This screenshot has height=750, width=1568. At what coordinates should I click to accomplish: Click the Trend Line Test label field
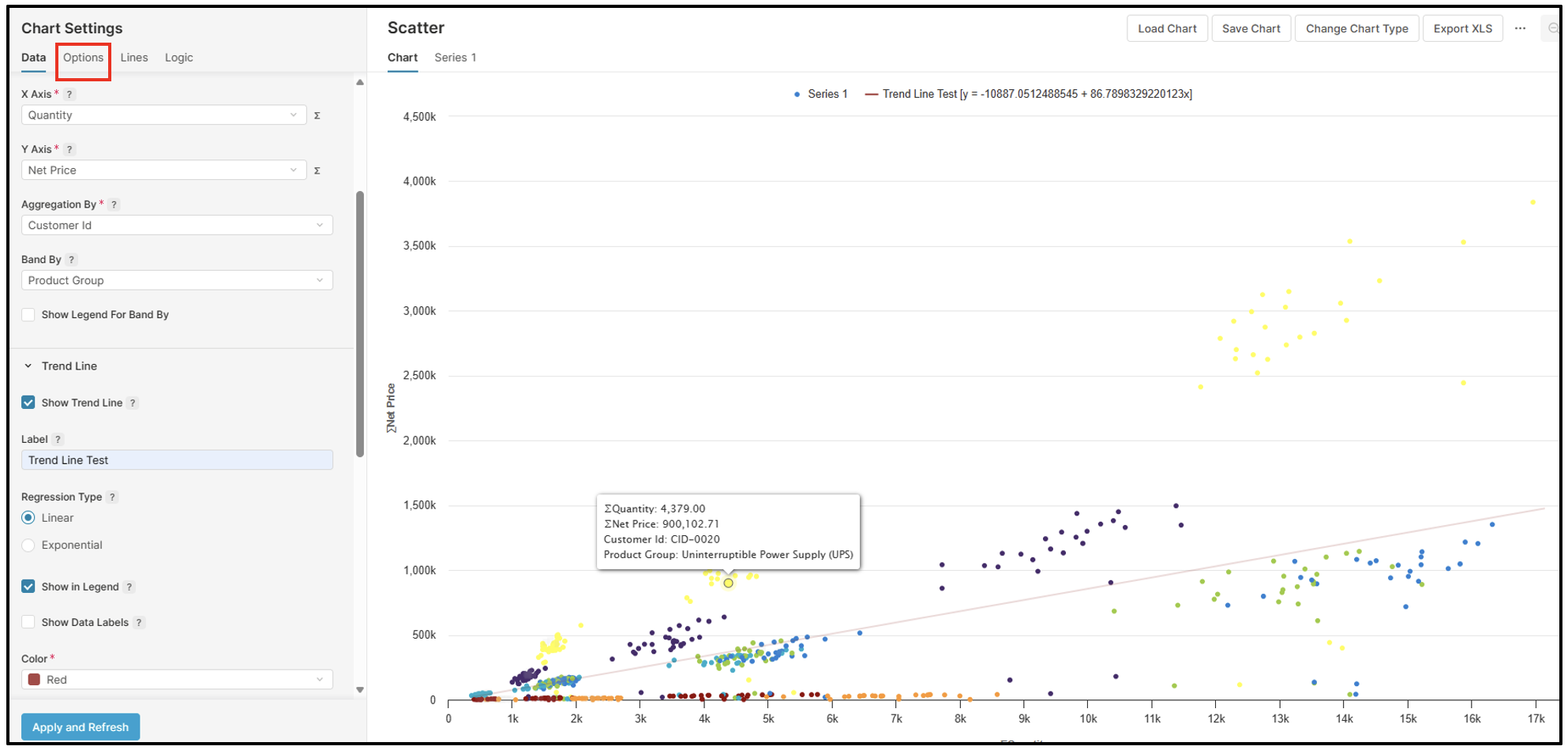point(176,460)
